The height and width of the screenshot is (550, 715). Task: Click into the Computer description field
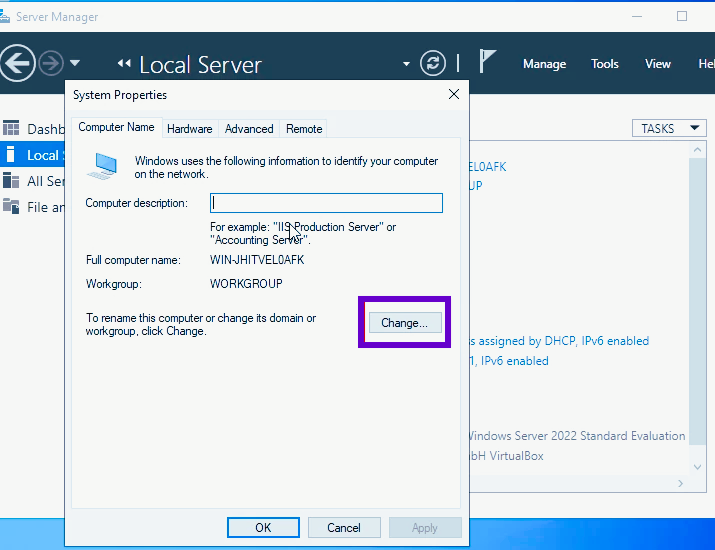pos(326,203)
